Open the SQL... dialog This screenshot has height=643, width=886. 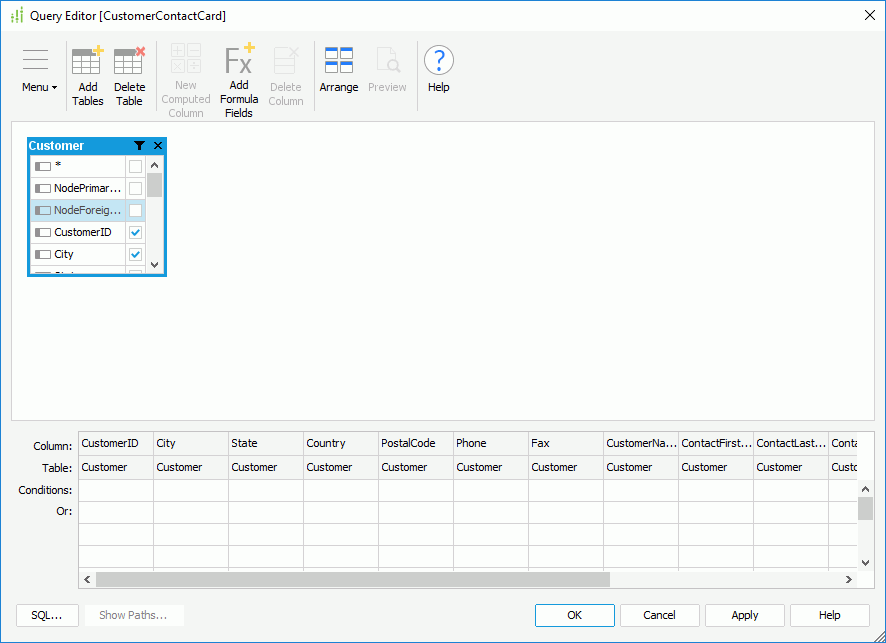tap(47, 615)
